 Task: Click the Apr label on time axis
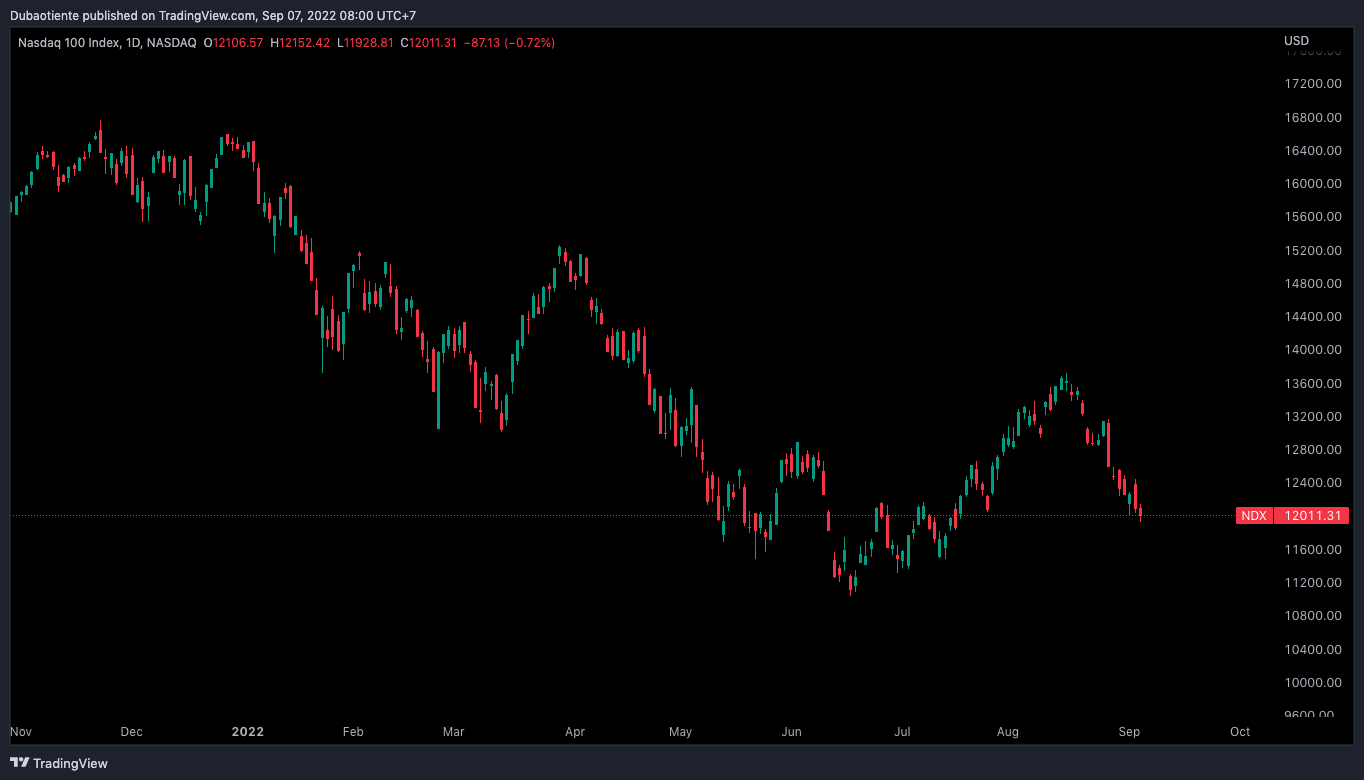coord(575,732)
